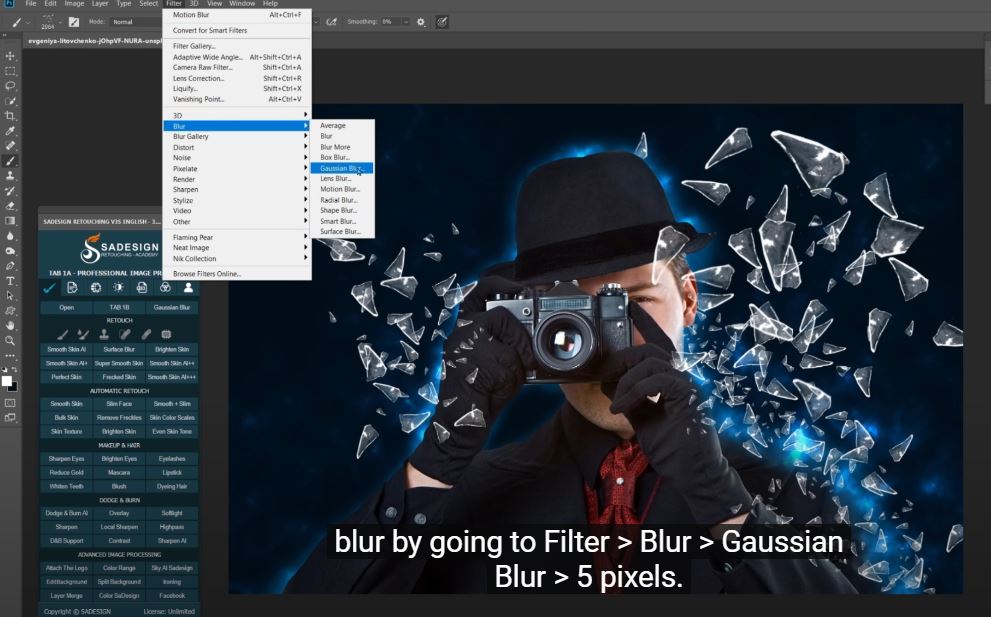Screen dimensions: 991x617
Task: Select the Crop tool
Action: click(11, 116)
